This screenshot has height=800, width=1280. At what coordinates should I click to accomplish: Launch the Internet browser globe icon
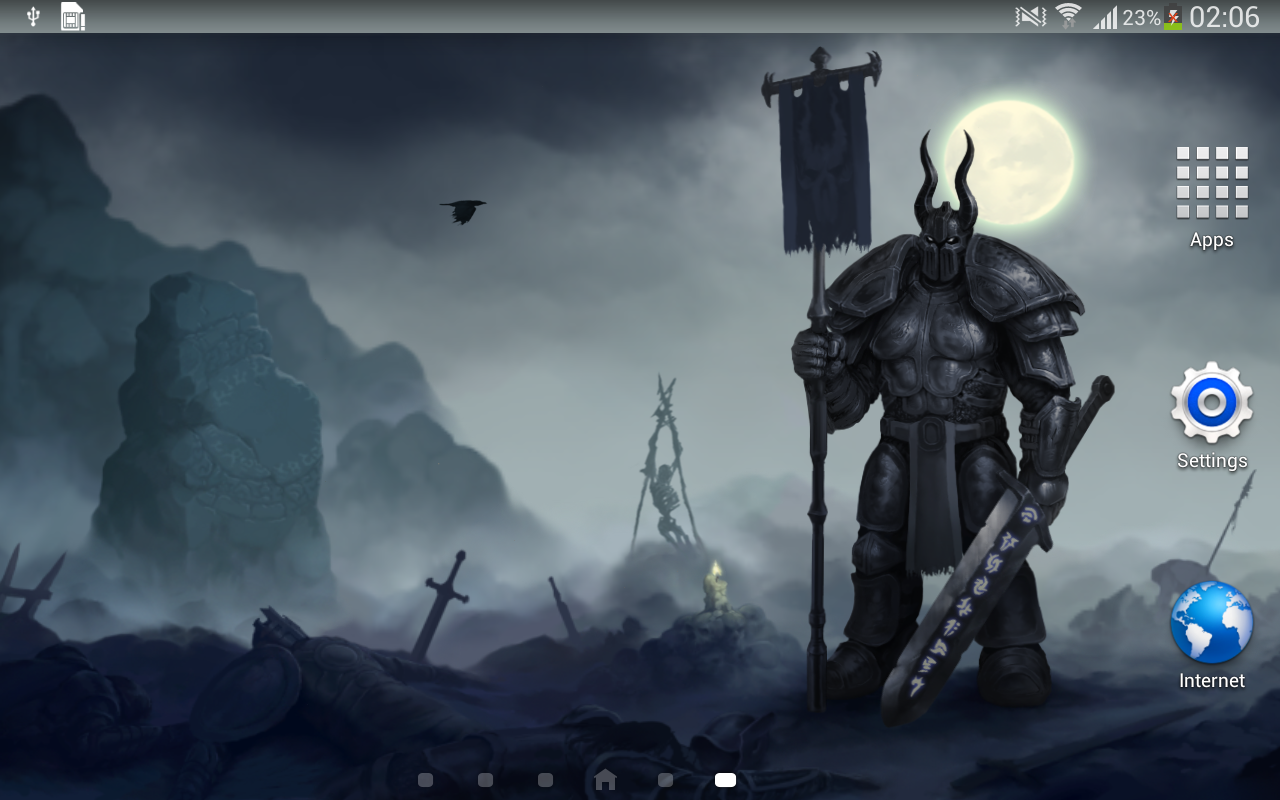1212,622
